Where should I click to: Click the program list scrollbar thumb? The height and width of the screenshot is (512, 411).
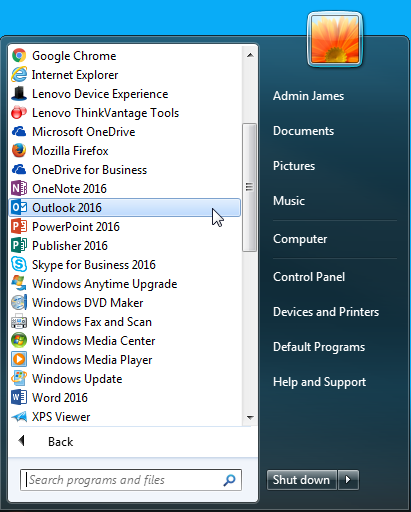pyautogui.click(x=250, y=187)
